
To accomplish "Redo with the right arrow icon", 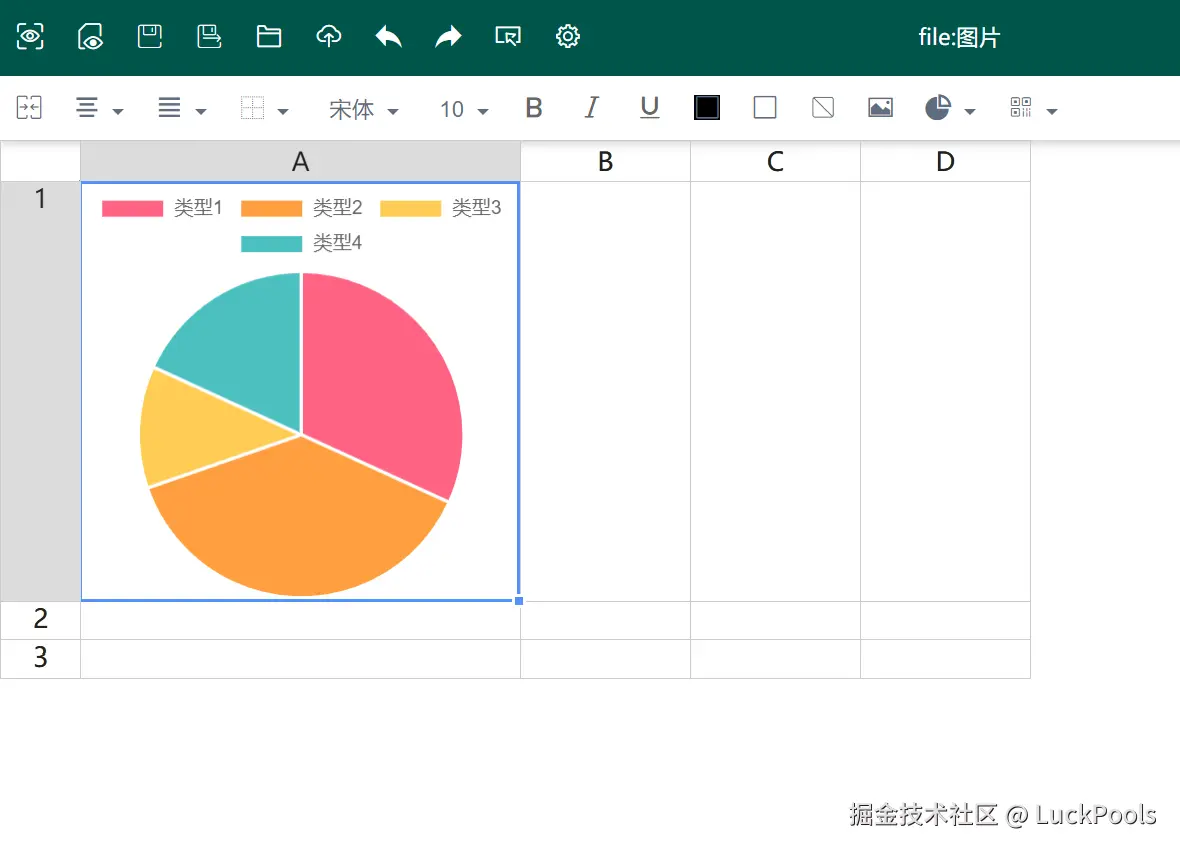I will coord(448,36).
